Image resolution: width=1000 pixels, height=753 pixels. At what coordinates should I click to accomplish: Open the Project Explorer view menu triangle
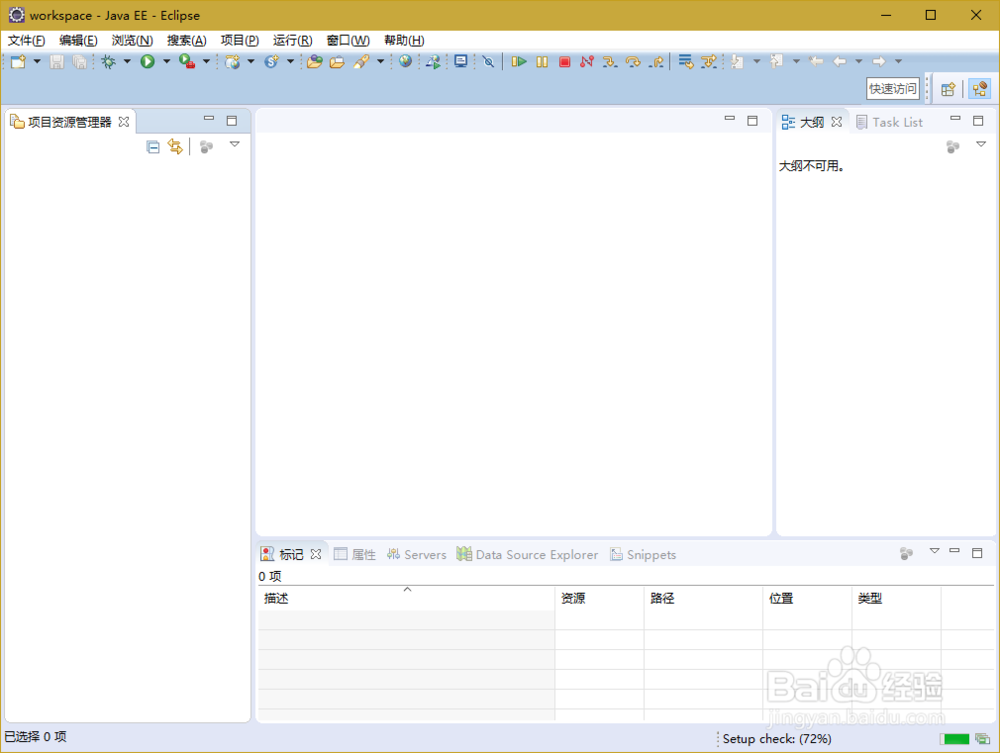pos(235,145)
